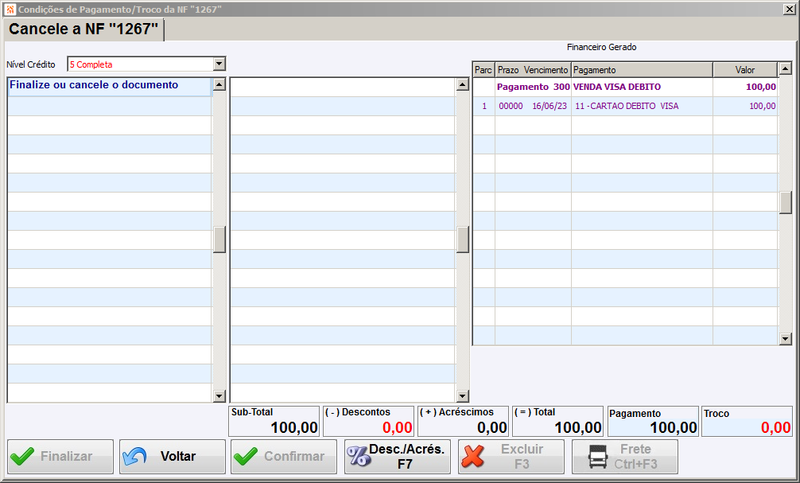The height and width of the screenshot is (483, 800).
Task: Click the Prazo Vencimento column header
Action: pos(533,70)
